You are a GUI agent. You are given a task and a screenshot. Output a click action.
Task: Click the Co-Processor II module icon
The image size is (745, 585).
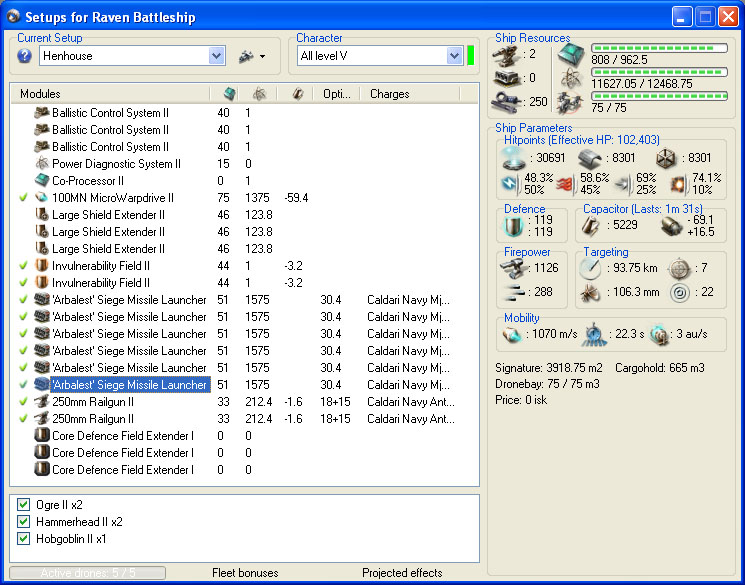[42, 181]
